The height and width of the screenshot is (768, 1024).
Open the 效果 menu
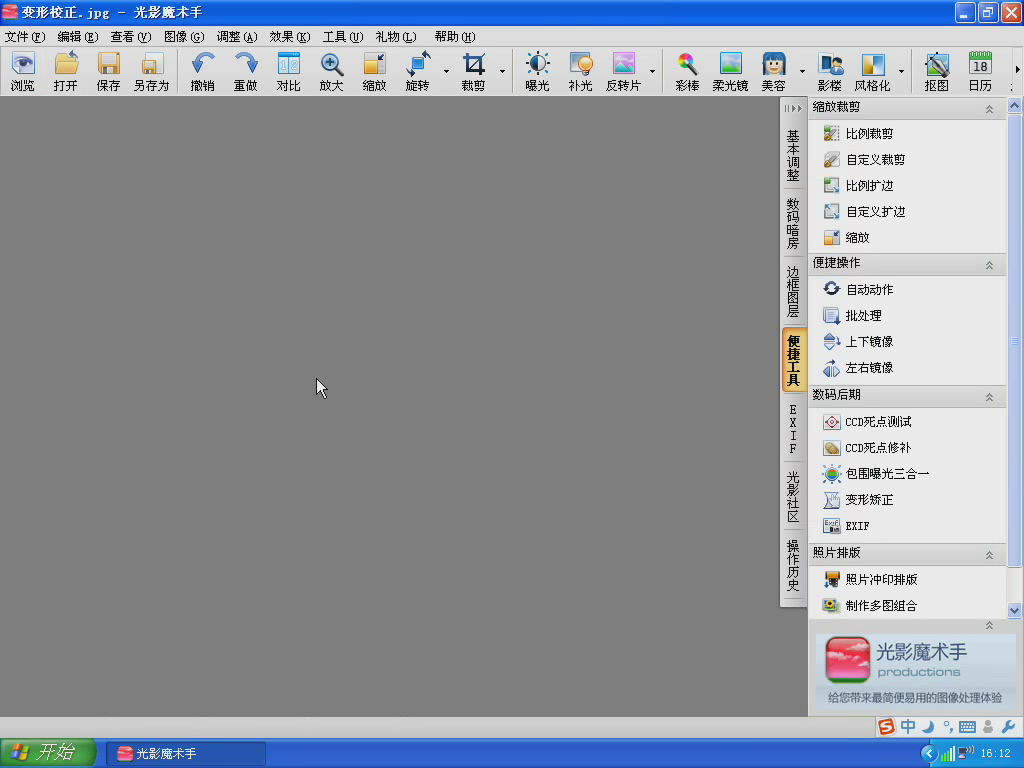pyautogui.click(x=289, y=37)
